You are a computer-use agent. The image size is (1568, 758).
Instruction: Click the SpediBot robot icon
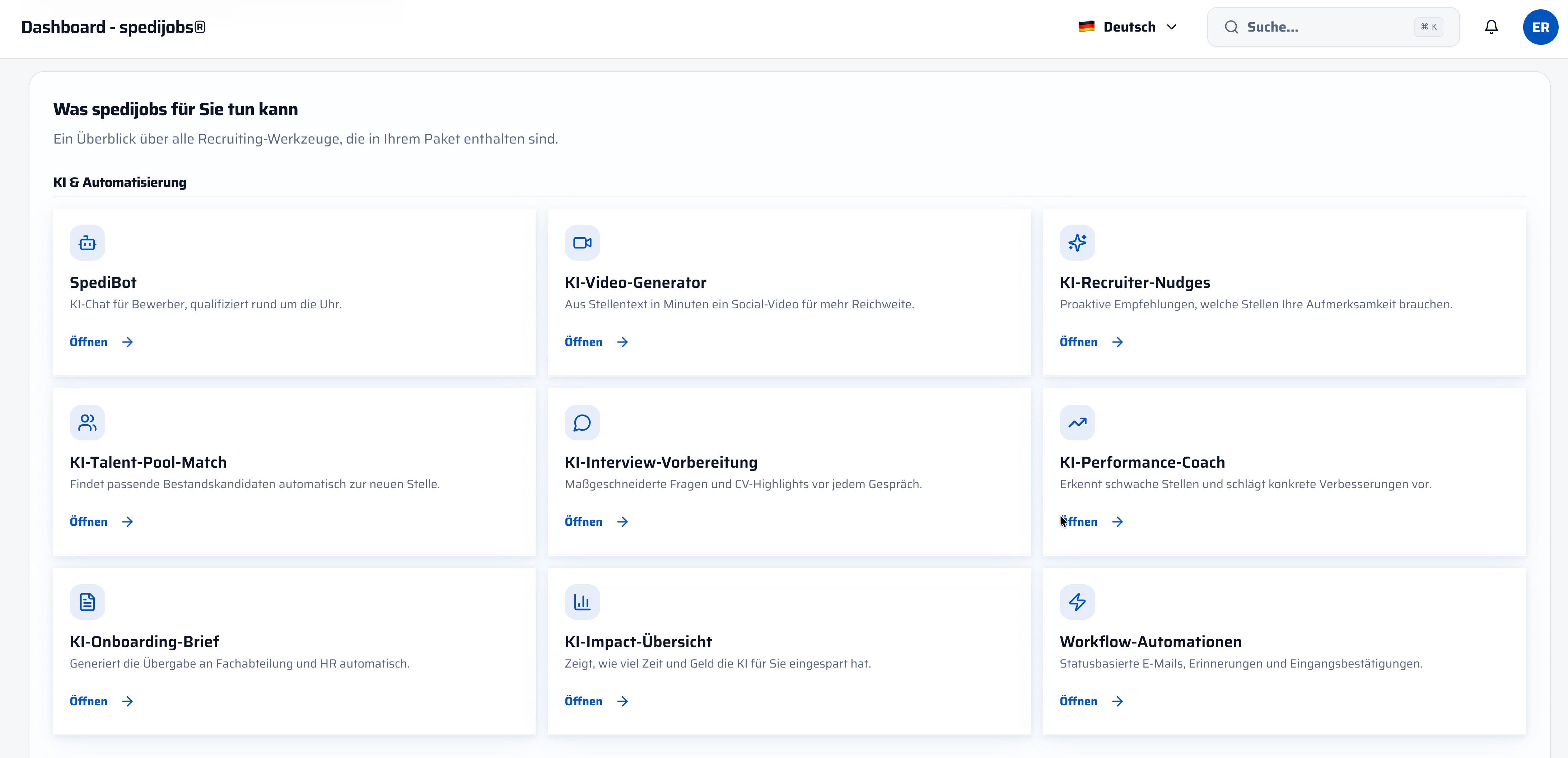[87, 243]
